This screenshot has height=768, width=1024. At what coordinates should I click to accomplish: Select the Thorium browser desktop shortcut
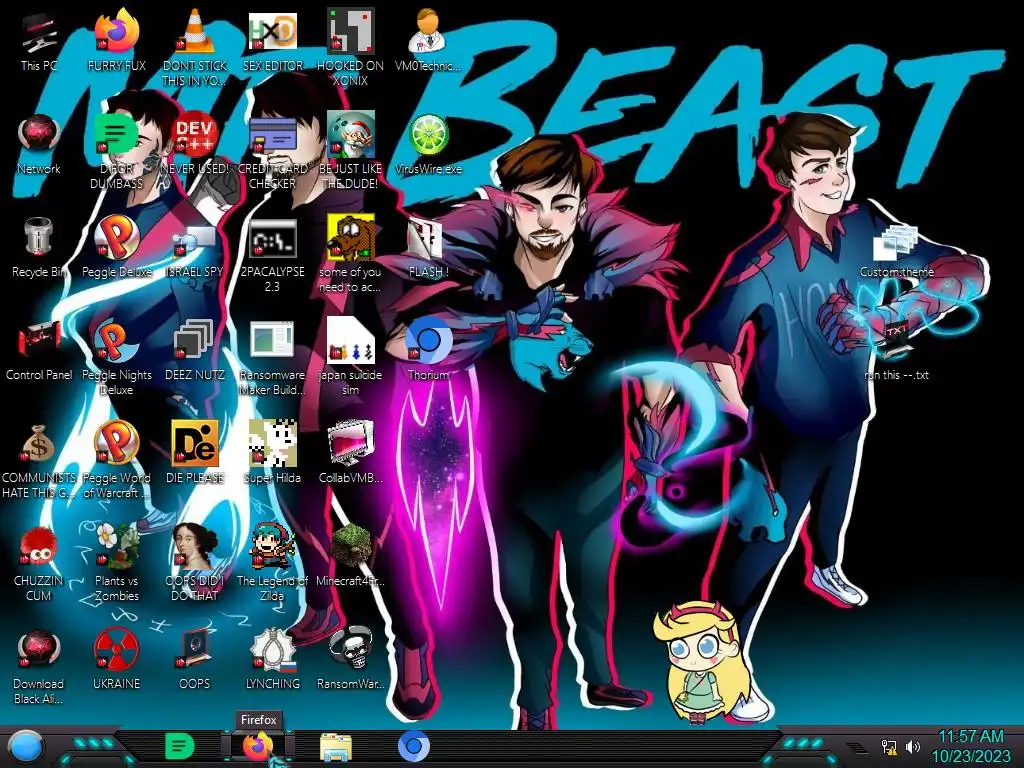point(428,340)
